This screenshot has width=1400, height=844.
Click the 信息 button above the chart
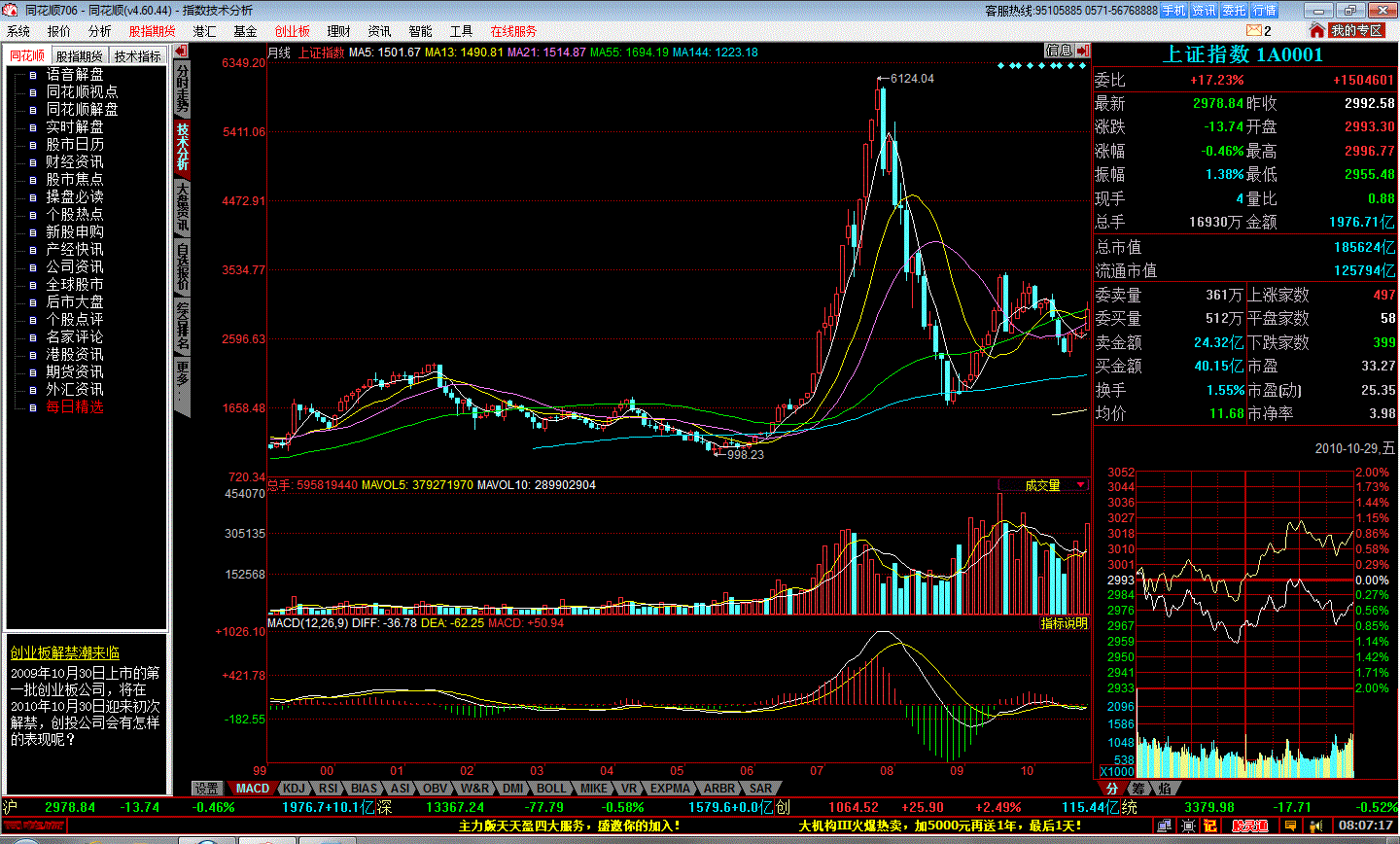pos(1059,51)
